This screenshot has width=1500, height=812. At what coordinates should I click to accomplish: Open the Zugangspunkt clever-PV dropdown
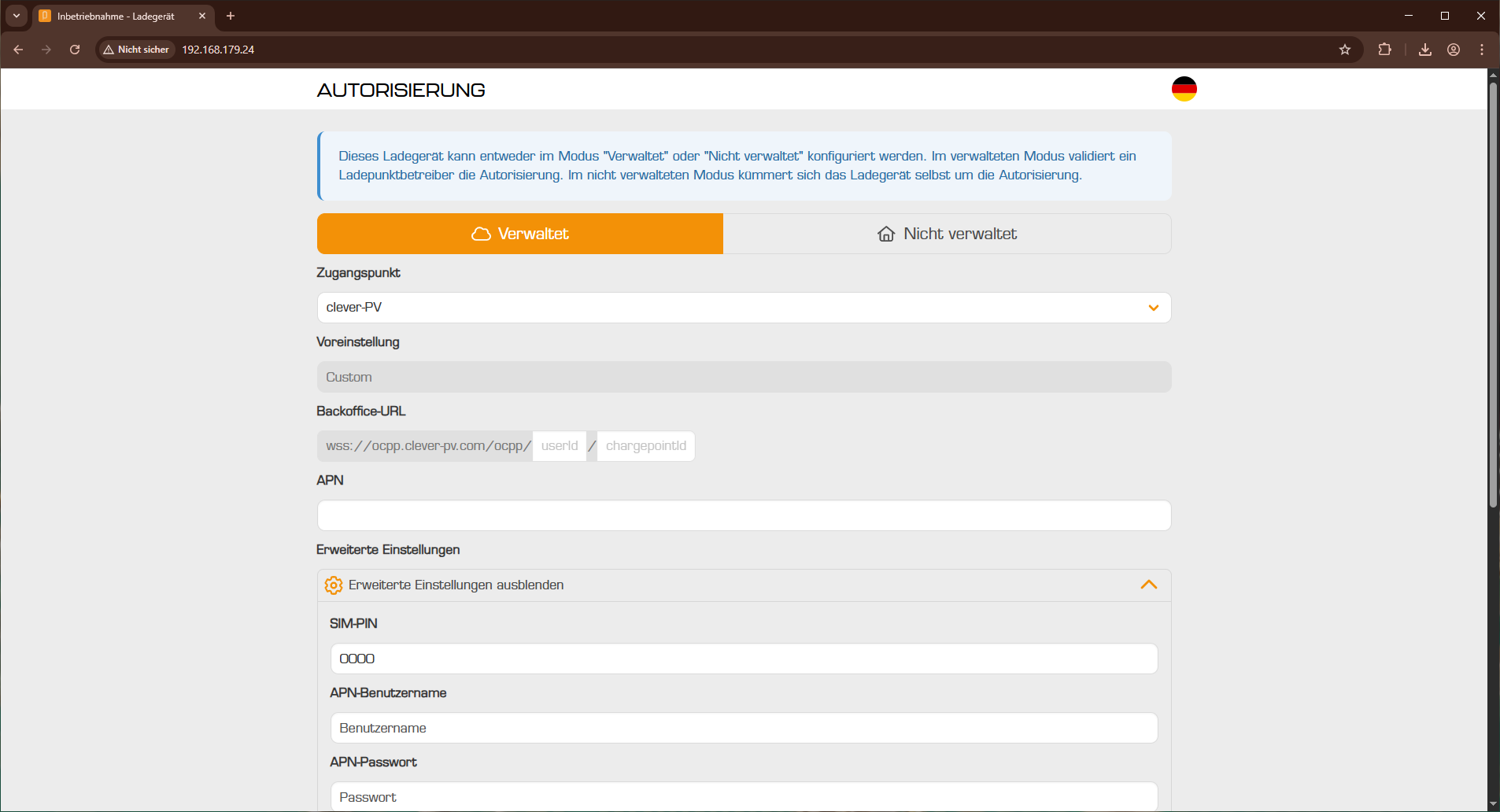coord(743,308)
